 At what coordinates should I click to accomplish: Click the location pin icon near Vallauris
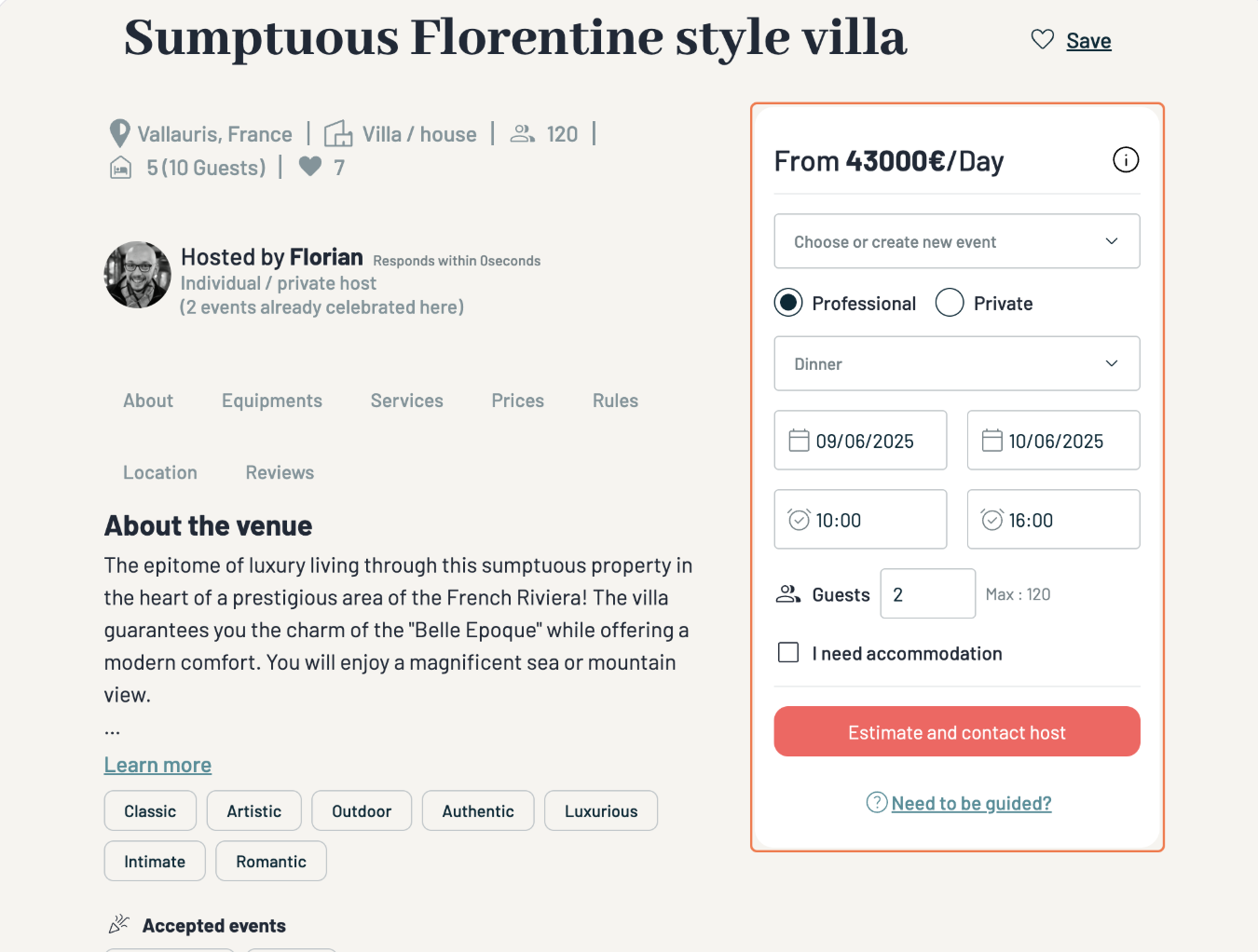tap(119, 133)
